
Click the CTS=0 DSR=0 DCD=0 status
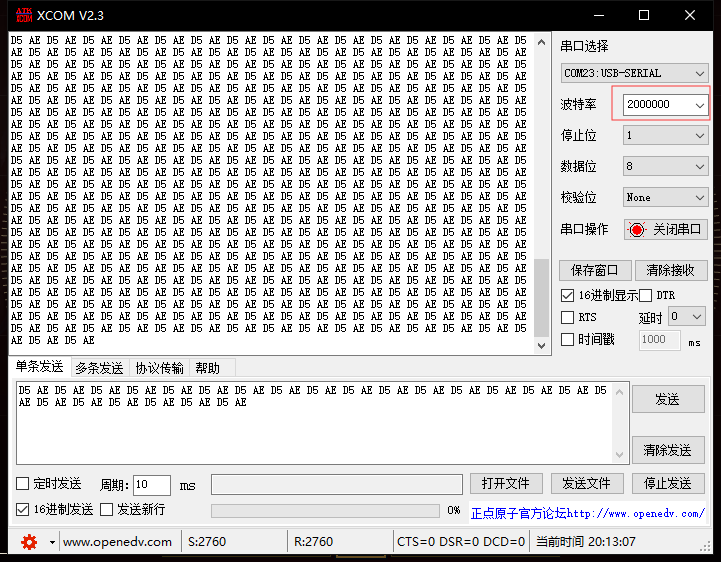(461, 542)
